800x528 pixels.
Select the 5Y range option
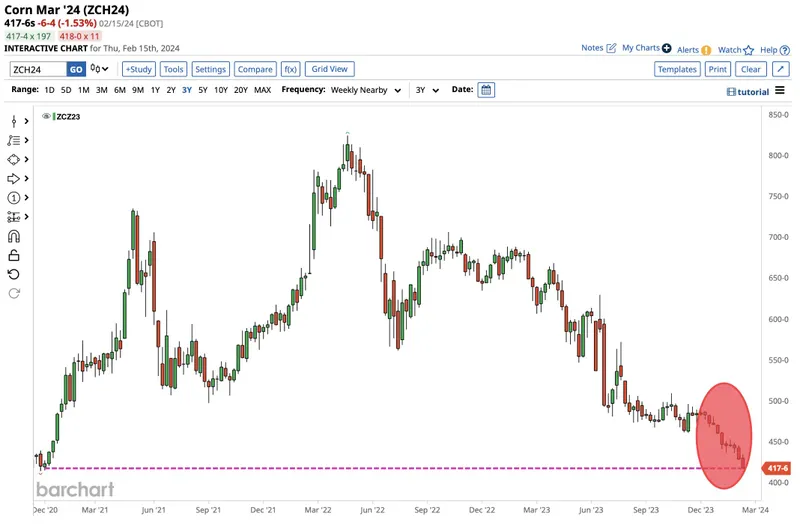click(x=203, y=90)
